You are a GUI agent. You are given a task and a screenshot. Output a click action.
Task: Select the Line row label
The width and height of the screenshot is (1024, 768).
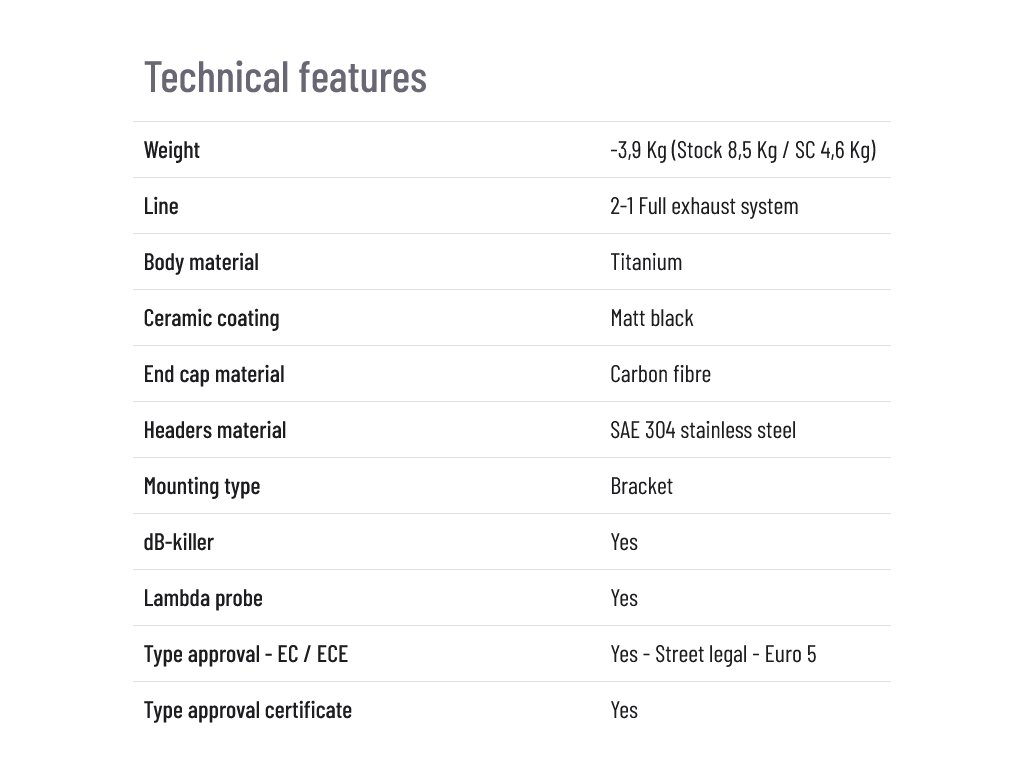[x=161, y=206]
